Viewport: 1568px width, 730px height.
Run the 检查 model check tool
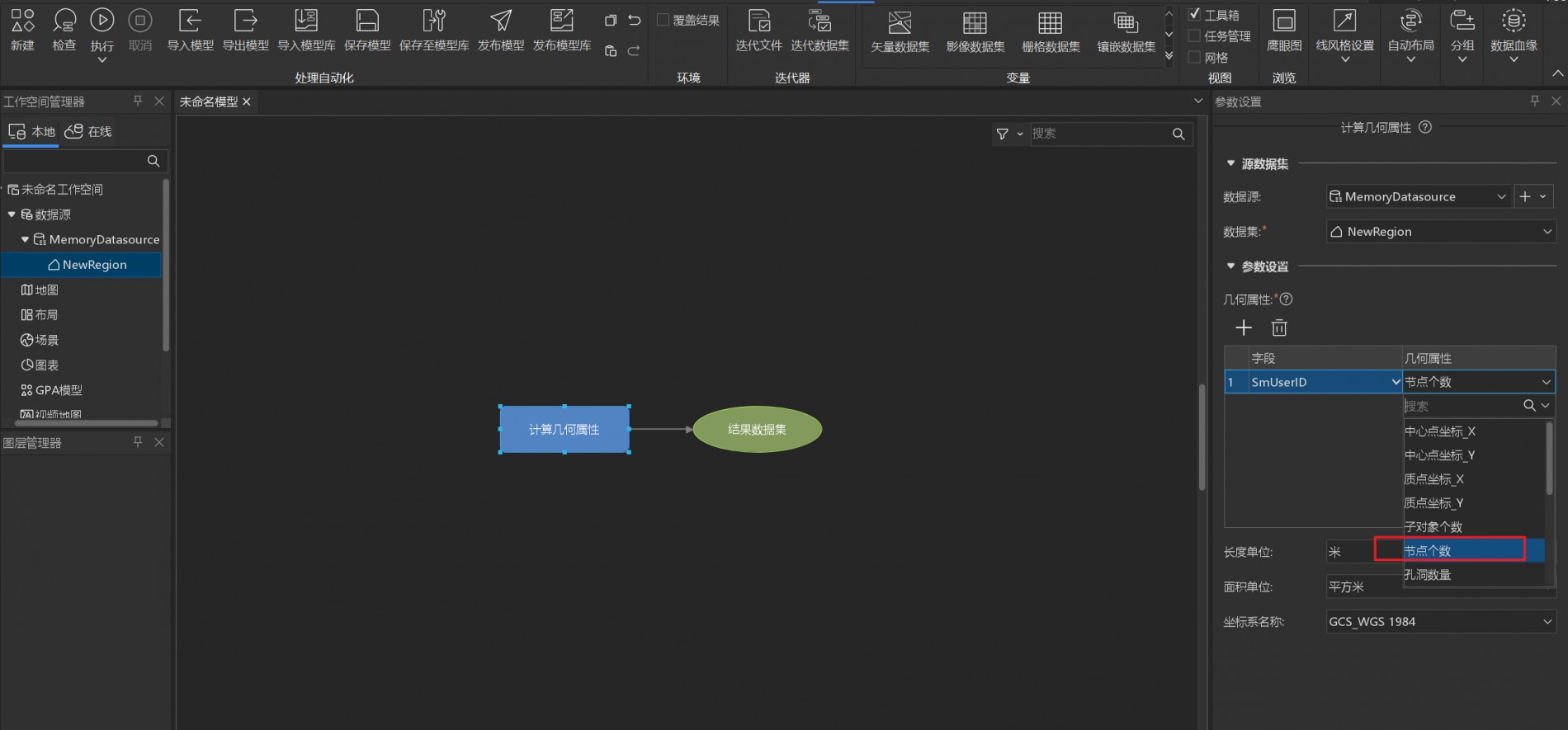[64, 30]
